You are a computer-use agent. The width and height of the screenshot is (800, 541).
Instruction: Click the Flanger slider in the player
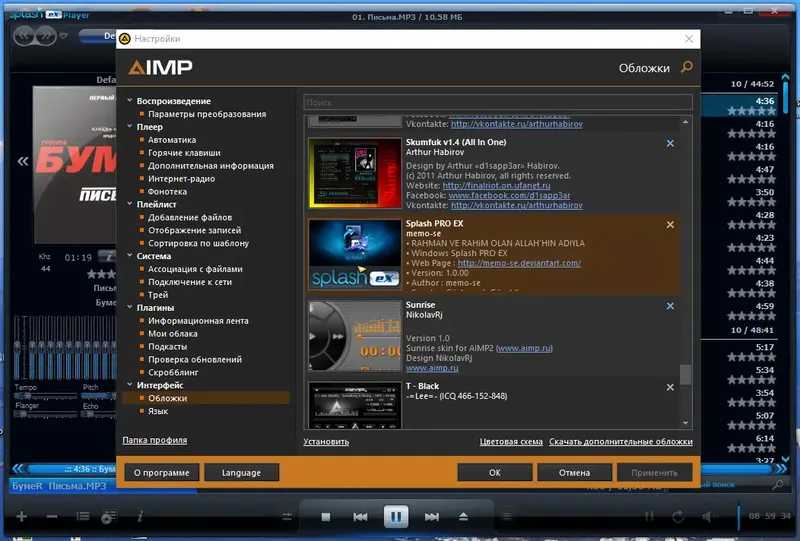tap(45, 414)
